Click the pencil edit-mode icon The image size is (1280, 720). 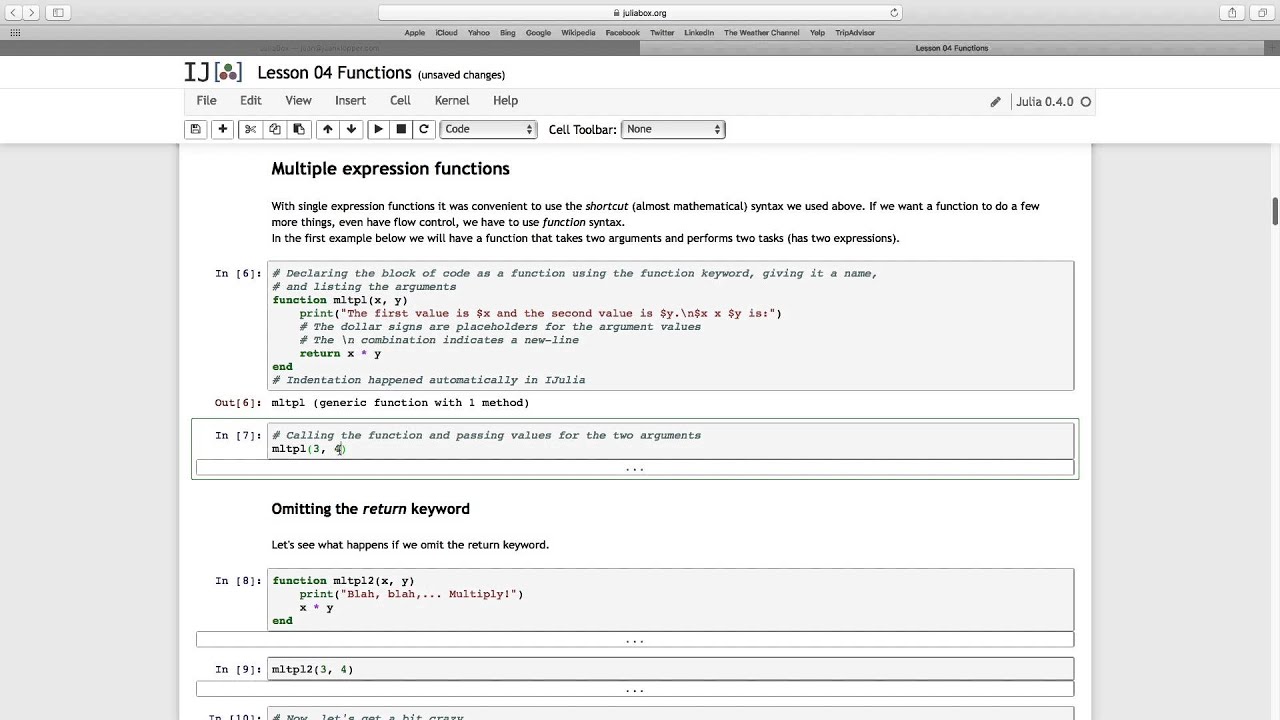point(995,101)
